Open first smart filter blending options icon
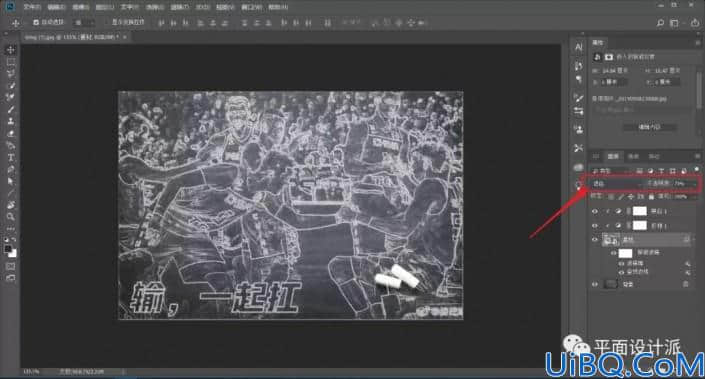Screen dimensions: 705x379 (688, 264)
